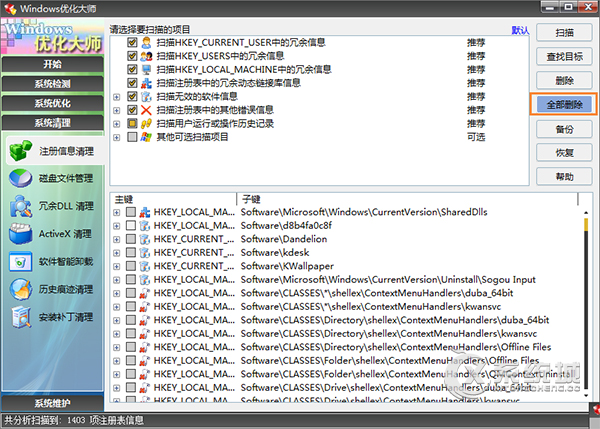This screenshot has width=600, height=429.
Task: Open the 系统清理 sidebar section
Action: (52, 123)
